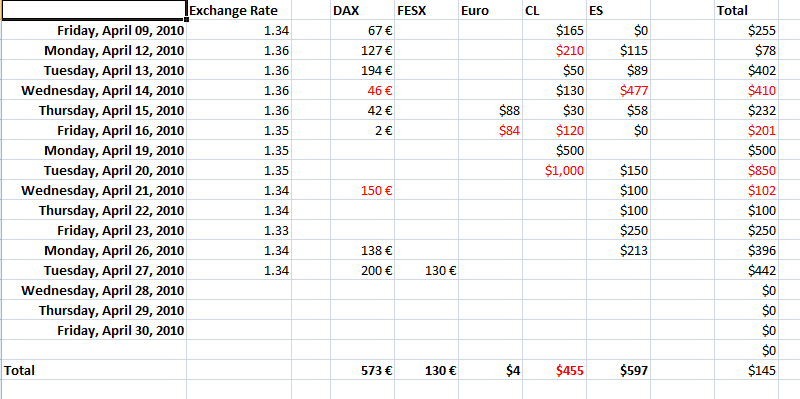Click ES column total $597
Viewport: 800px width, 399px height.
click(x=618, y=370)
